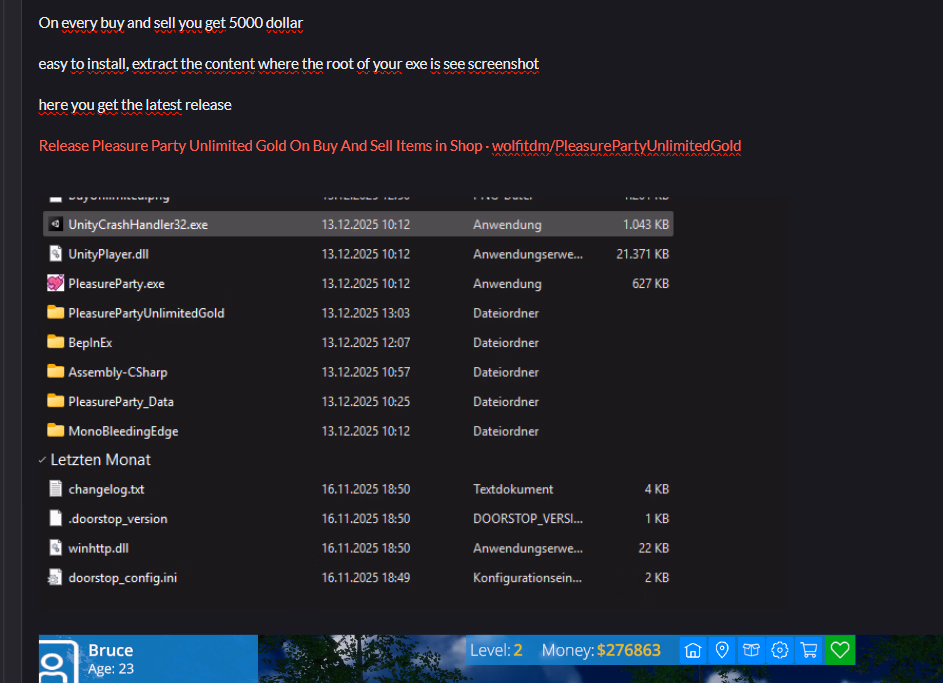The height and width of the screenshot is (683, 943).
Task: Select the UnityPlayer.dll file
Action: tap(108, 255)
